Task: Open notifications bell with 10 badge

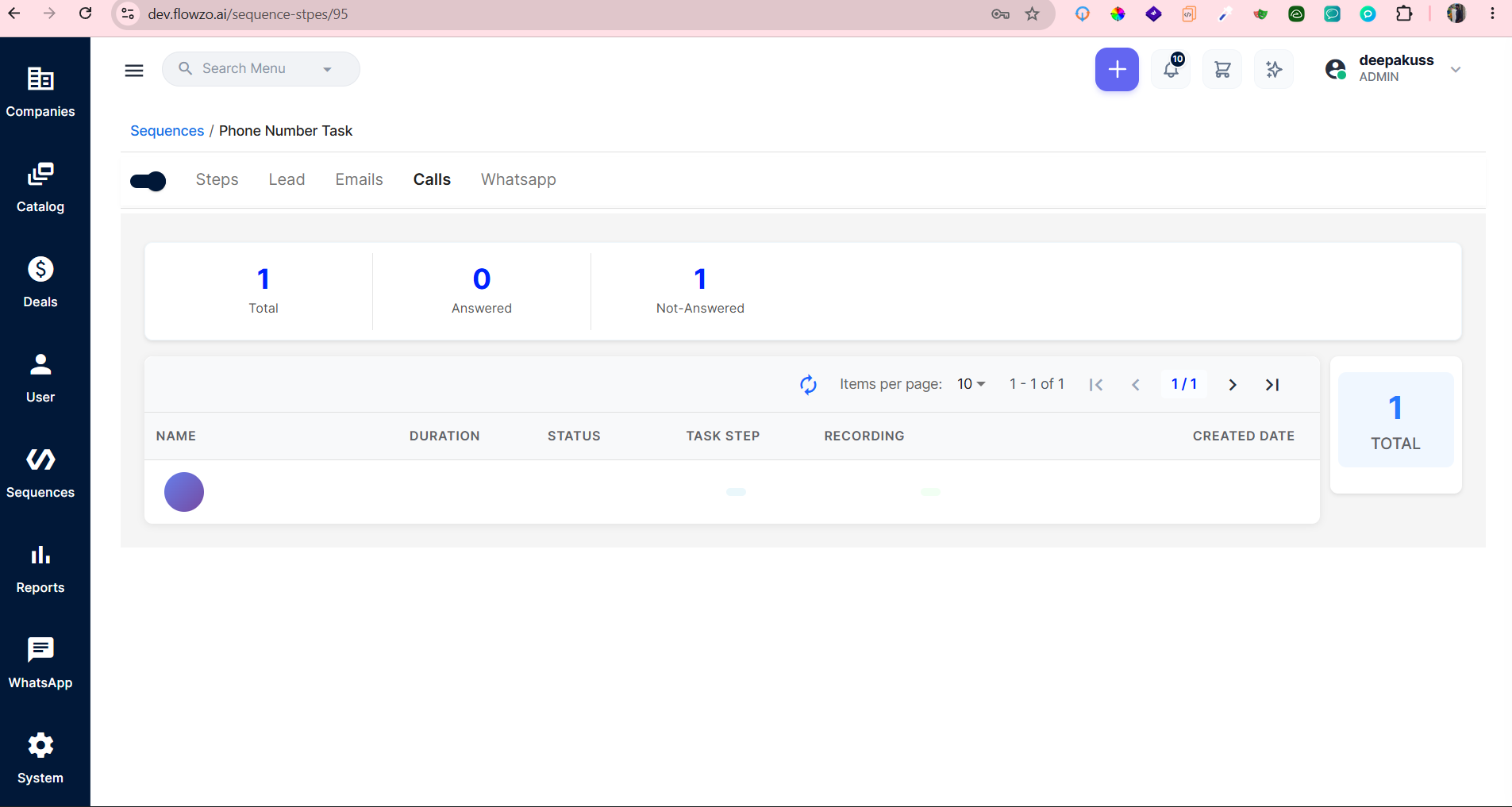Action: (1171, 70)
